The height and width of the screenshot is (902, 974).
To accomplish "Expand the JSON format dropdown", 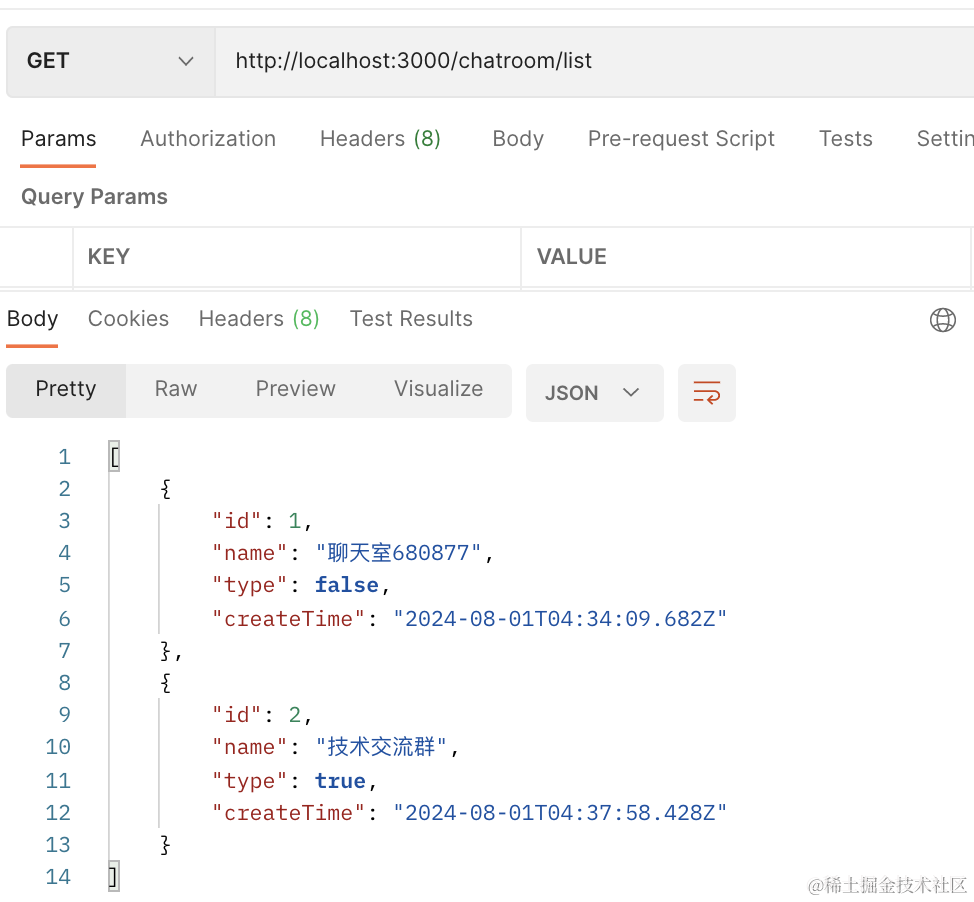I will [594, 393].
